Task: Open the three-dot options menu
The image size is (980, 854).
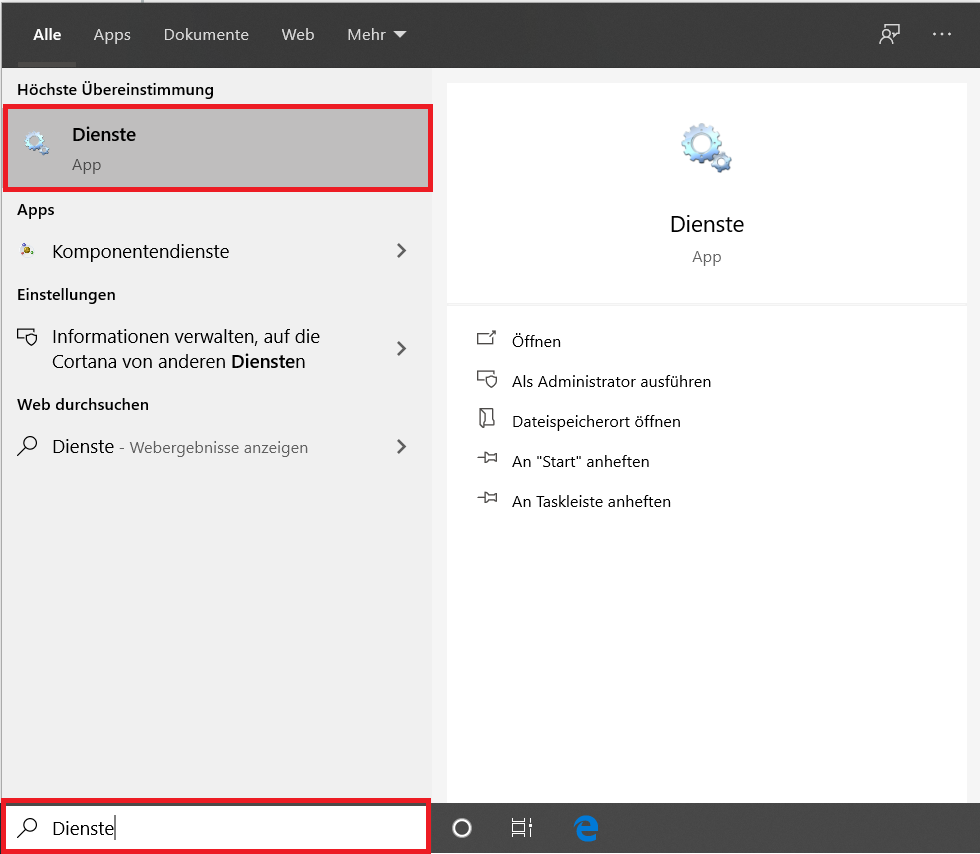Action: pos(942,34)
